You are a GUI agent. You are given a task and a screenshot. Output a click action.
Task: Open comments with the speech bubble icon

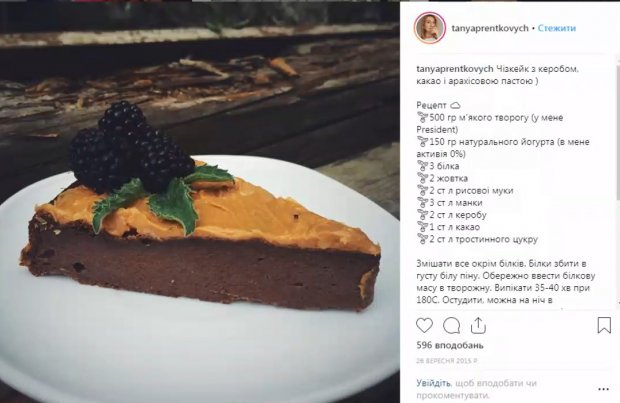[451, 326]
